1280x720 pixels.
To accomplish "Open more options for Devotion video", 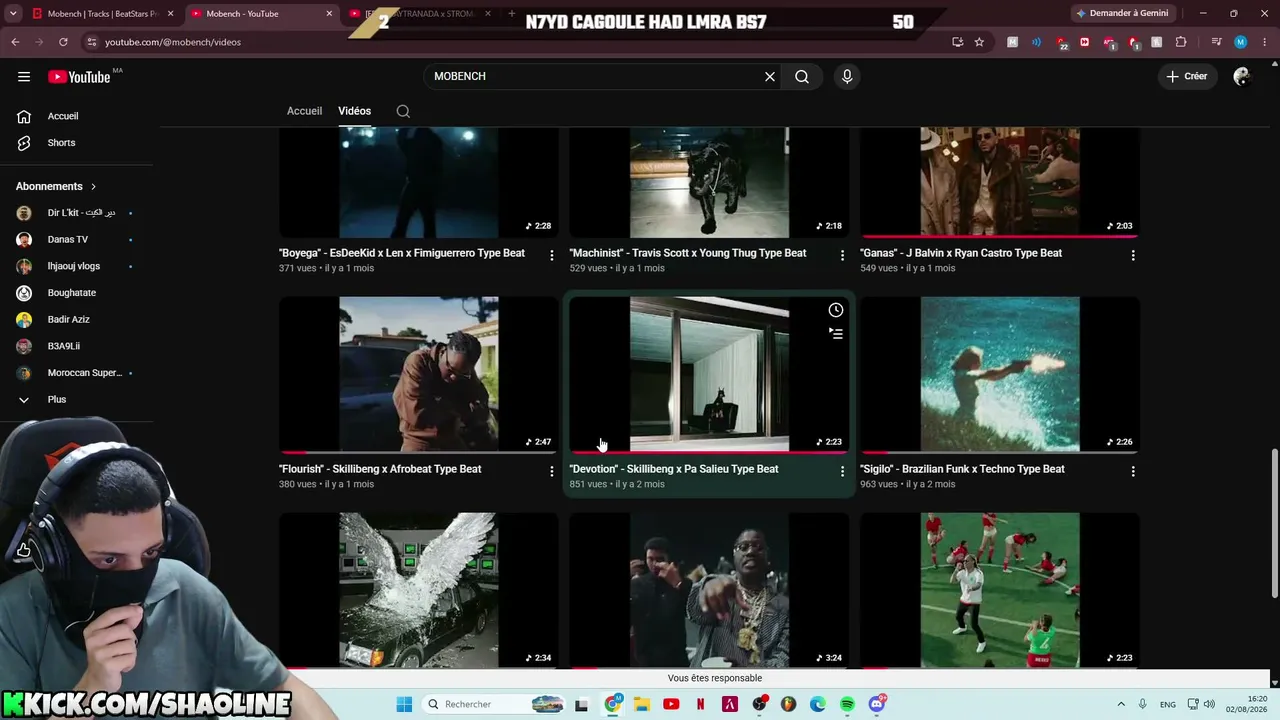I will coord(842,471).
